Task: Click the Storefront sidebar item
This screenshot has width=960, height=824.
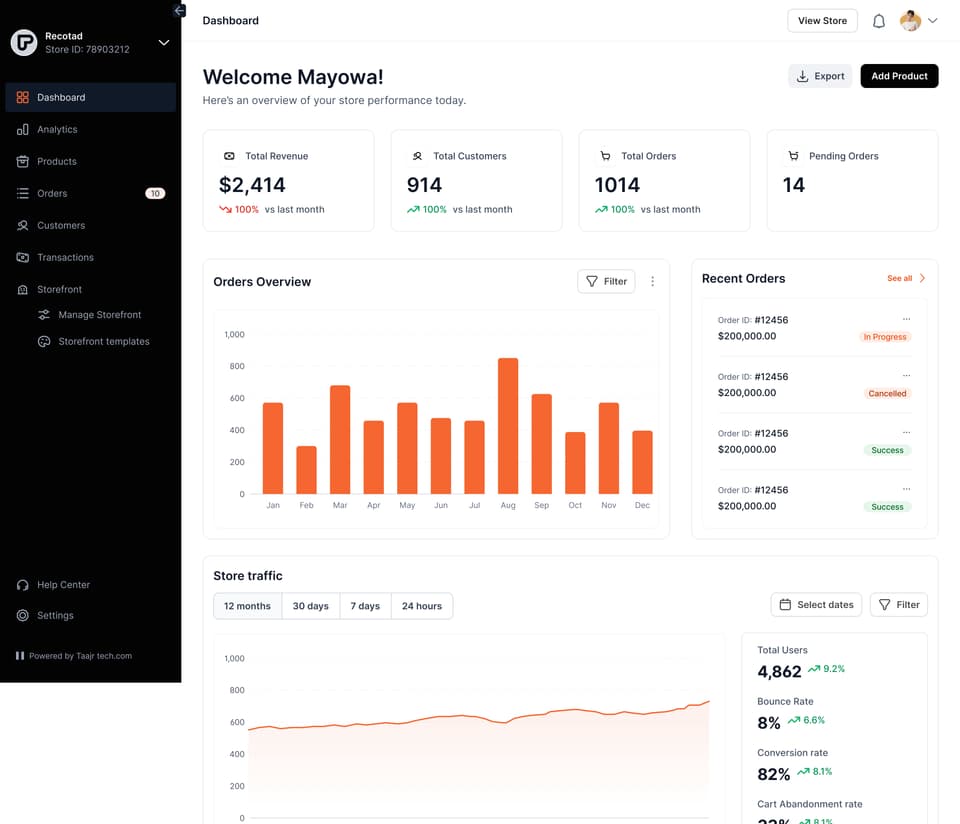Action: pyautogui.click(x=91, y=289)
